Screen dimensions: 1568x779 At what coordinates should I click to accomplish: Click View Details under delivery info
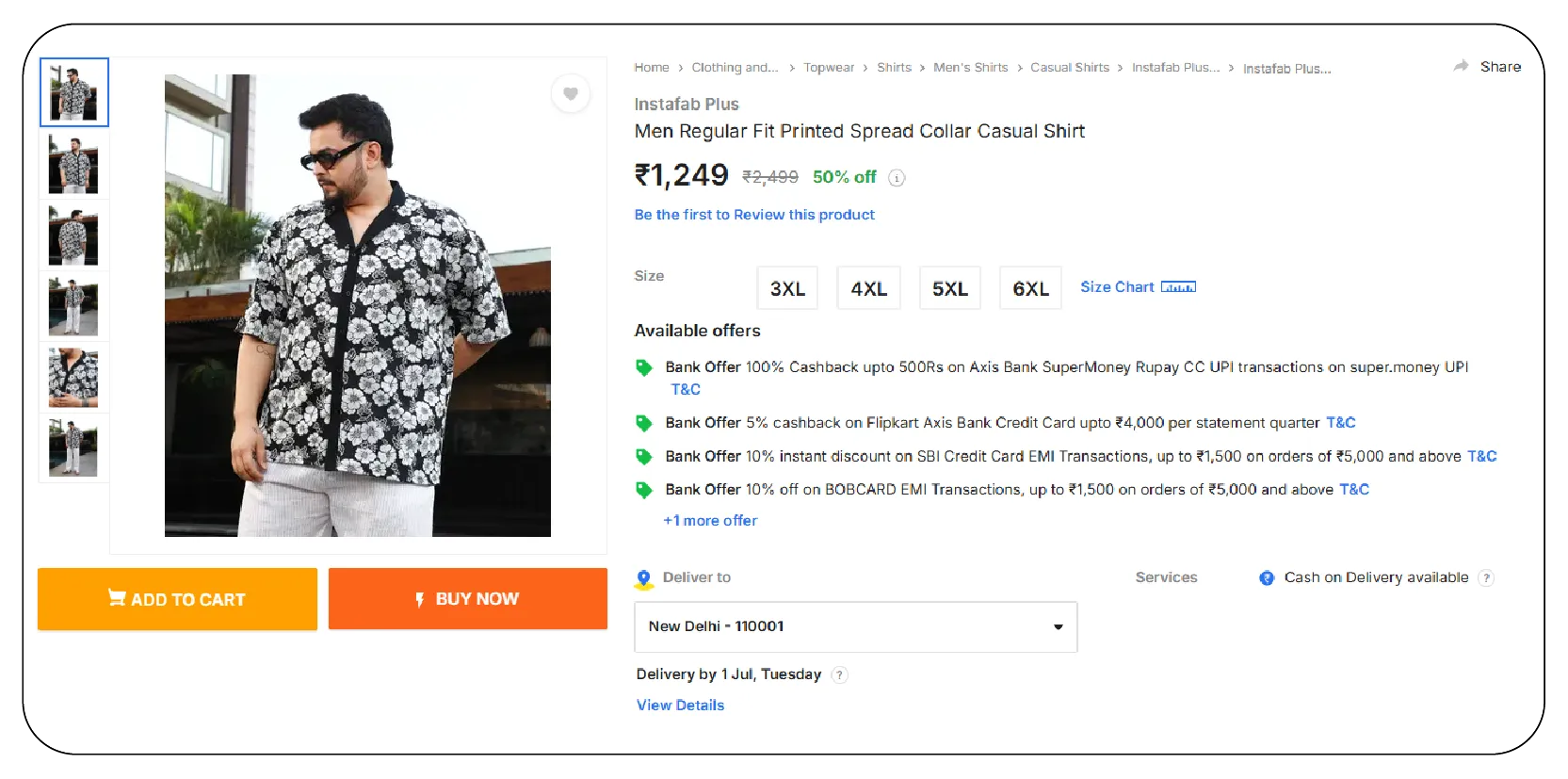[x=680, y=705]
